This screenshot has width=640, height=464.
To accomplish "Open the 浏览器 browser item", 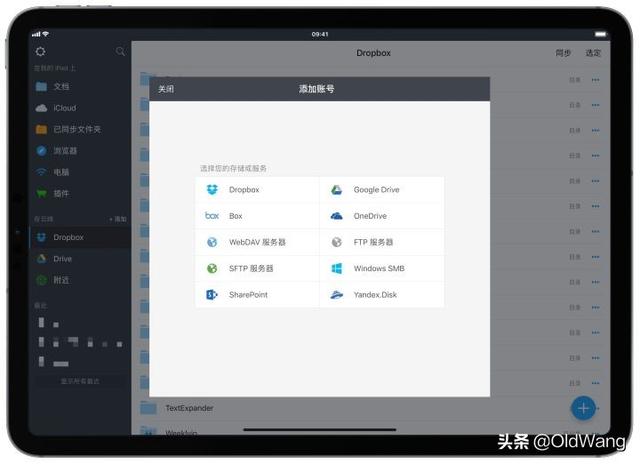I will (x=80, y=151).
